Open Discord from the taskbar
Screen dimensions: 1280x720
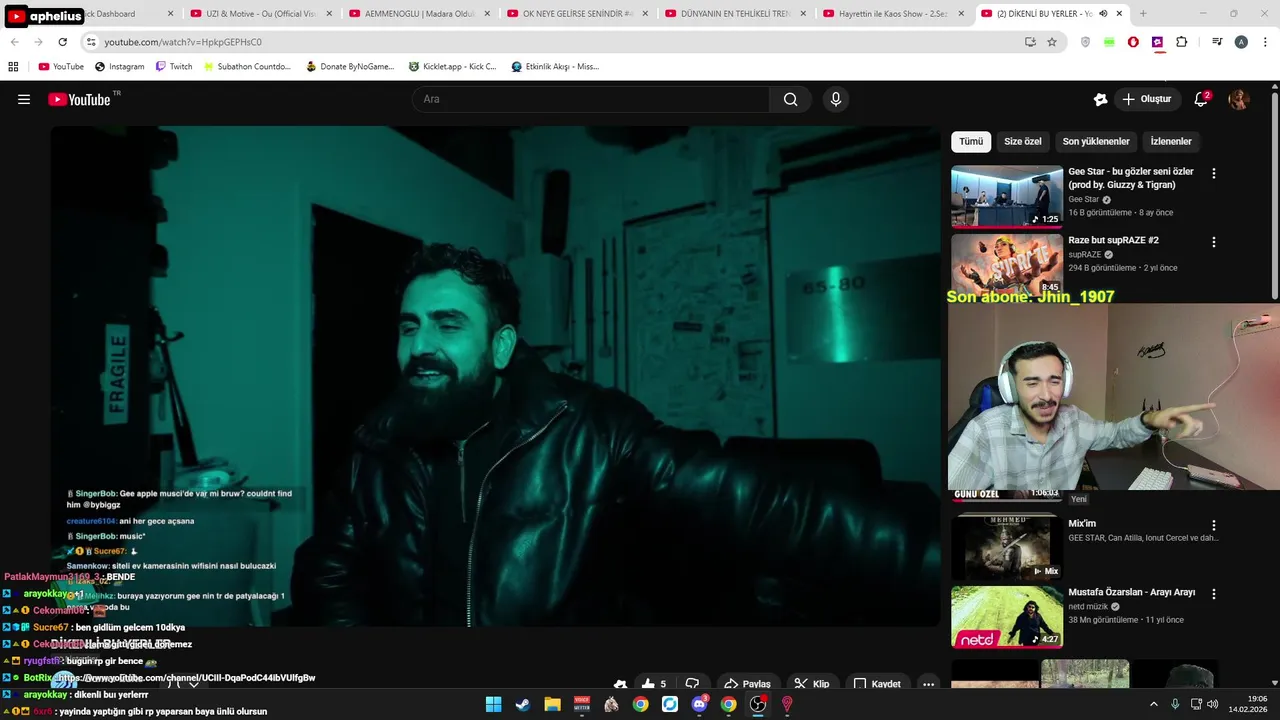click(699, 704)
